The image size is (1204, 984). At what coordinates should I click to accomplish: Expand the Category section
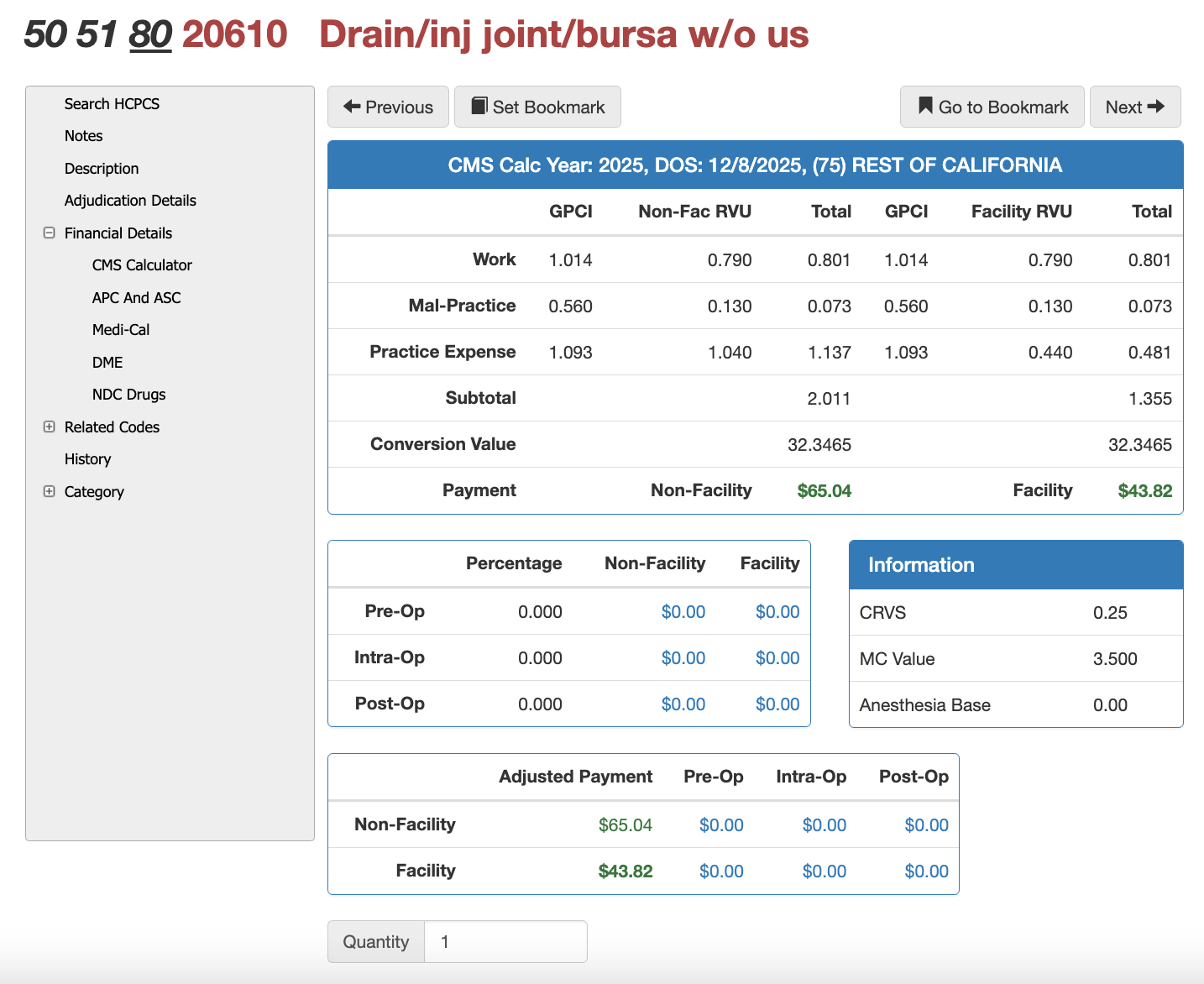(49, 491)
